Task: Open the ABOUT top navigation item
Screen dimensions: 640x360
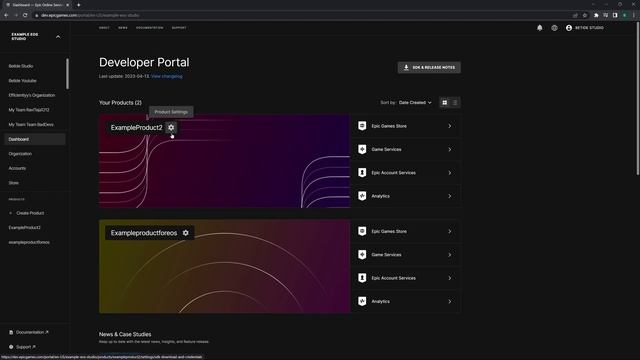Action: (x=104, y=28)
